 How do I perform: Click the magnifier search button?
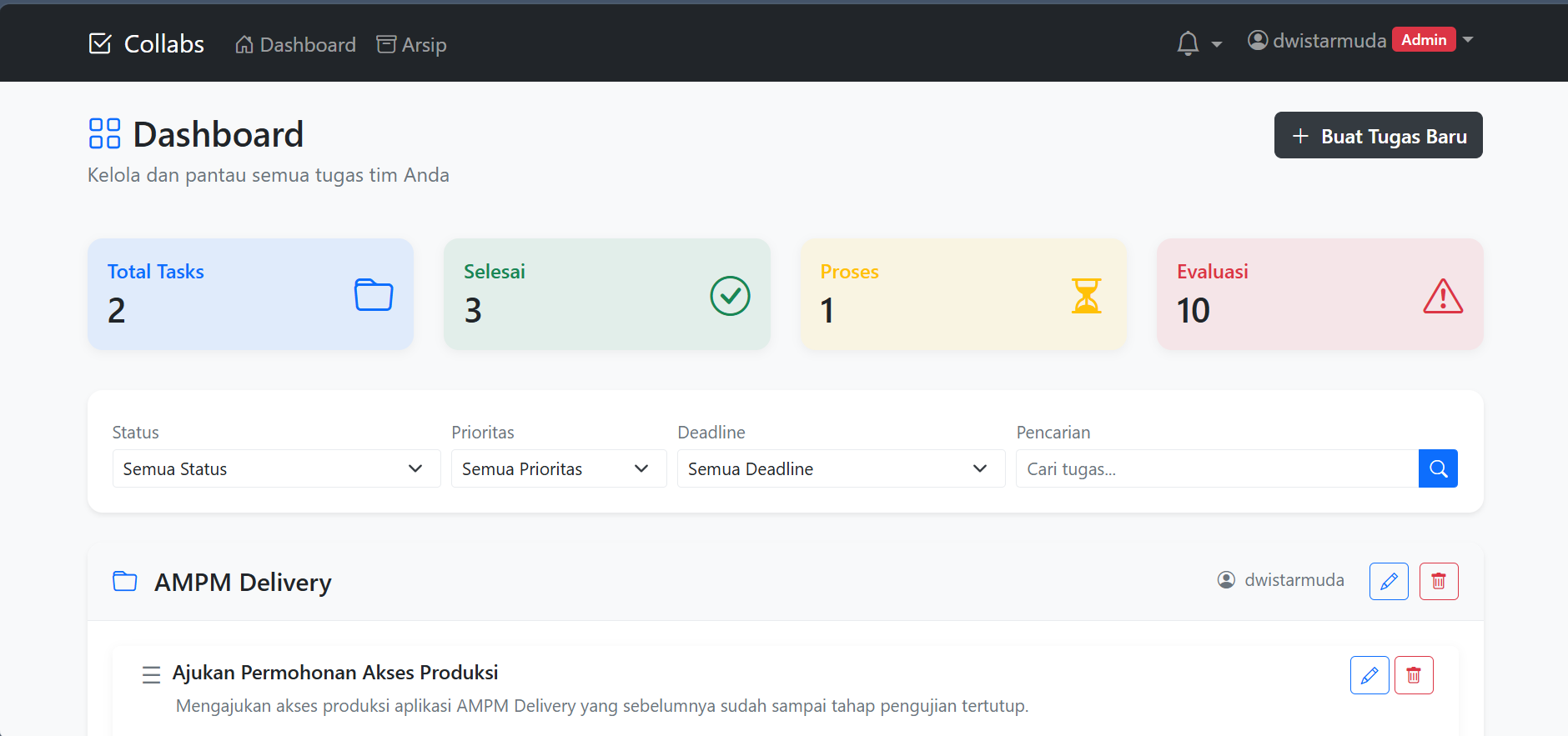point(1438,468)
